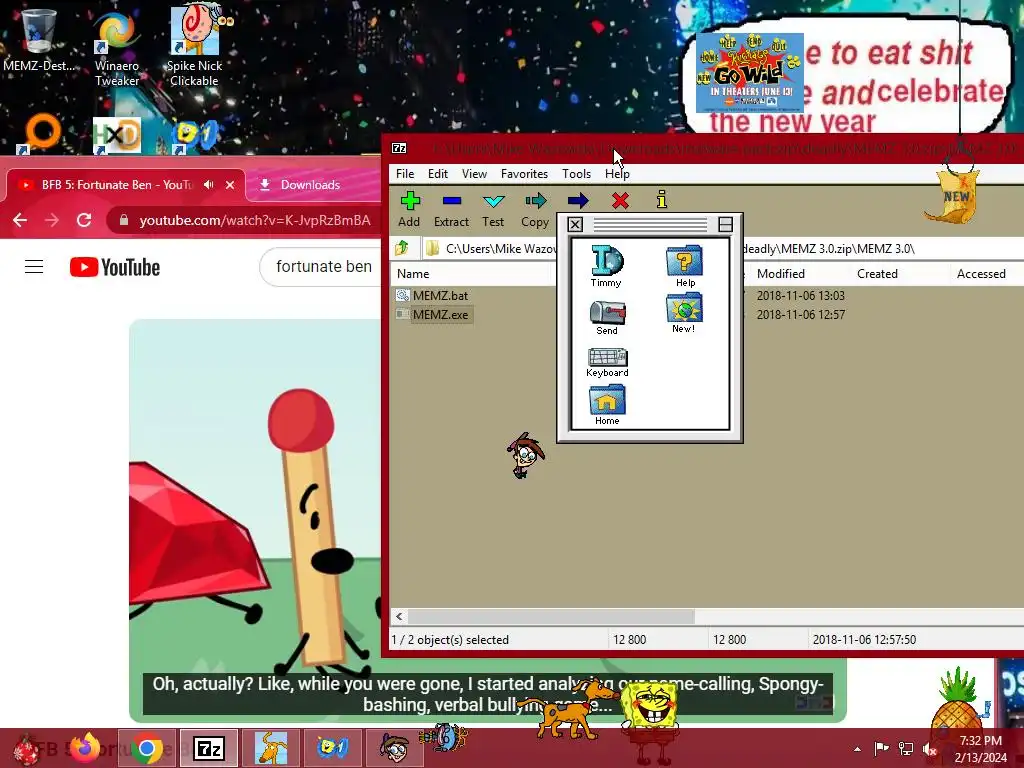Open SpongeBob desktop shortcut icon
This screenshot has height=768, width=1024.
[x=195, y=135]
